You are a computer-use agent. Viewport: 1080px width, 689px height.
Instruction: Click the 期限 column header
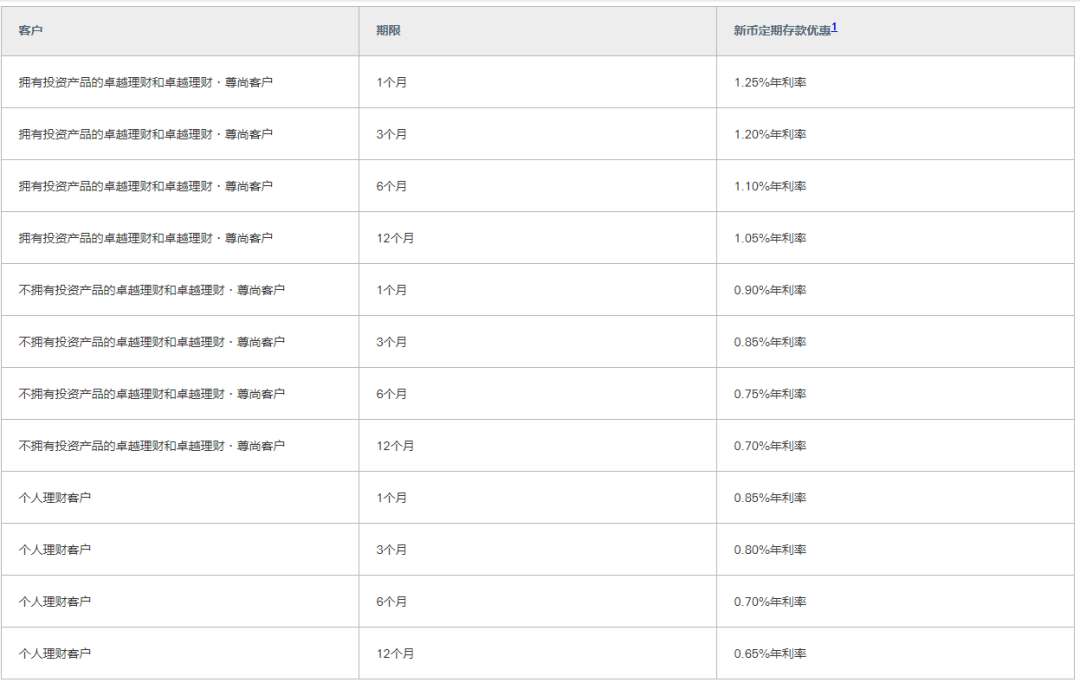388,31
